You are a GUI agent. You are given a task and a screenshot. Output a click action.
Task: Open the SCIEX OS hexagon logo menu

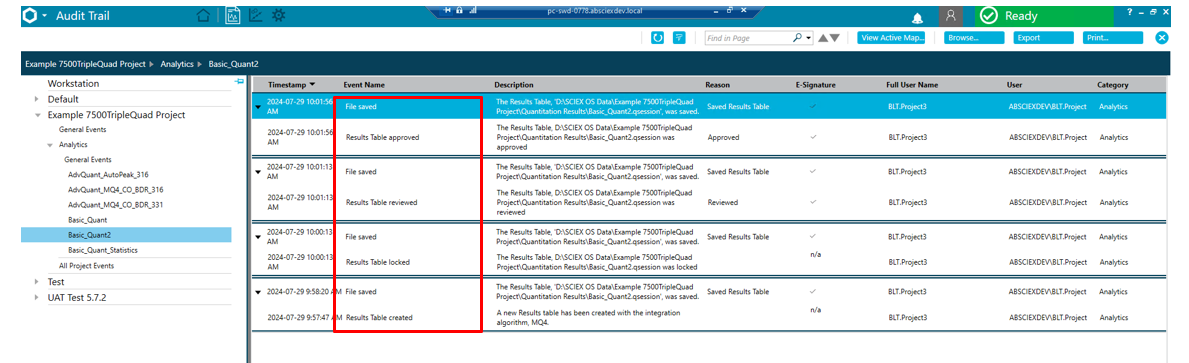pos(30,15)
